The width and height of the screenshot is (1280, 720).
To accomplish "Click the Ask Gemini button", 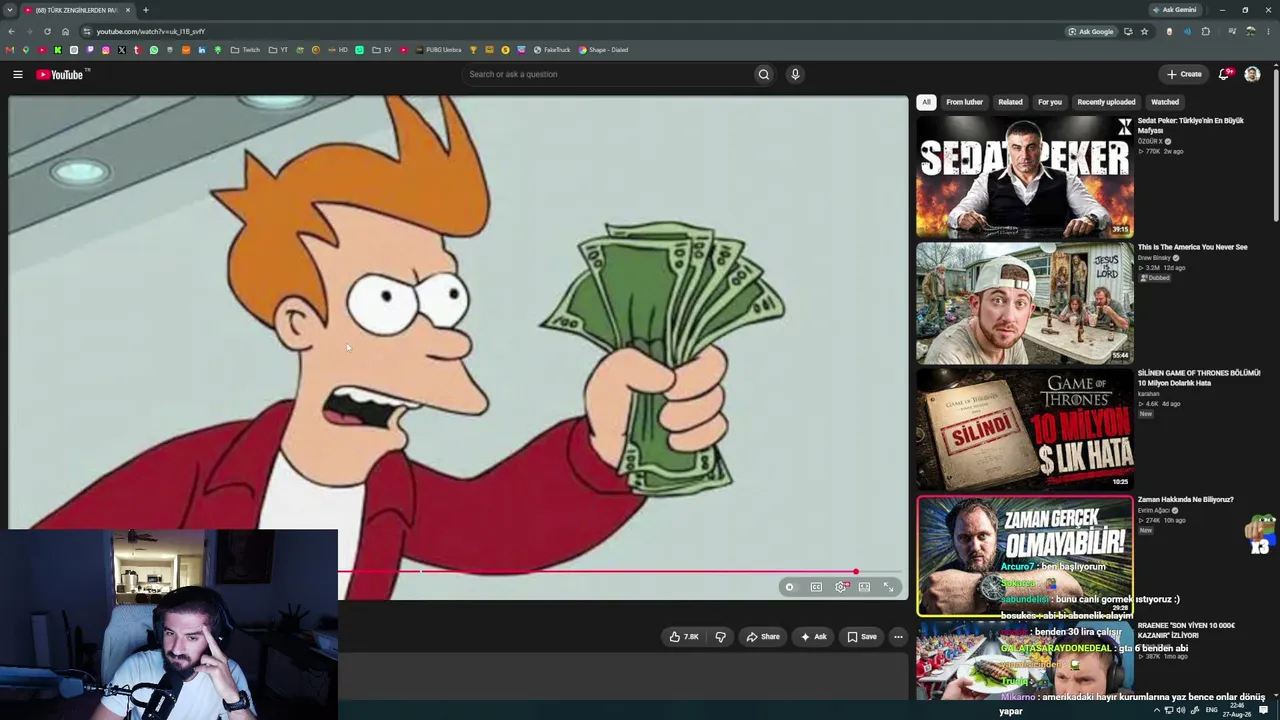I will tap(1174, 10).
